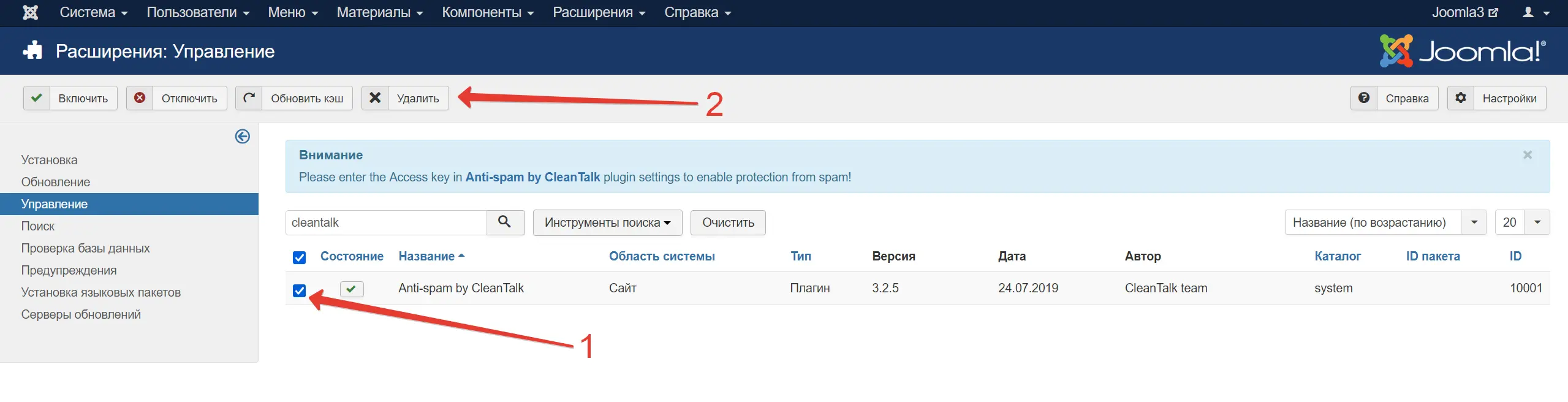Click the green checkmark Включить icon
Screen dimensions: 1568x402
(x=37, y=98)
